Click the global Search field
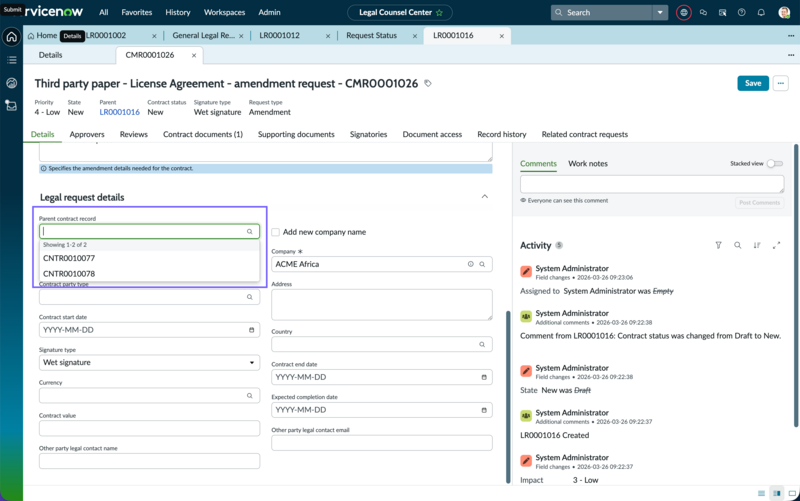 click(x=602, y=12)
